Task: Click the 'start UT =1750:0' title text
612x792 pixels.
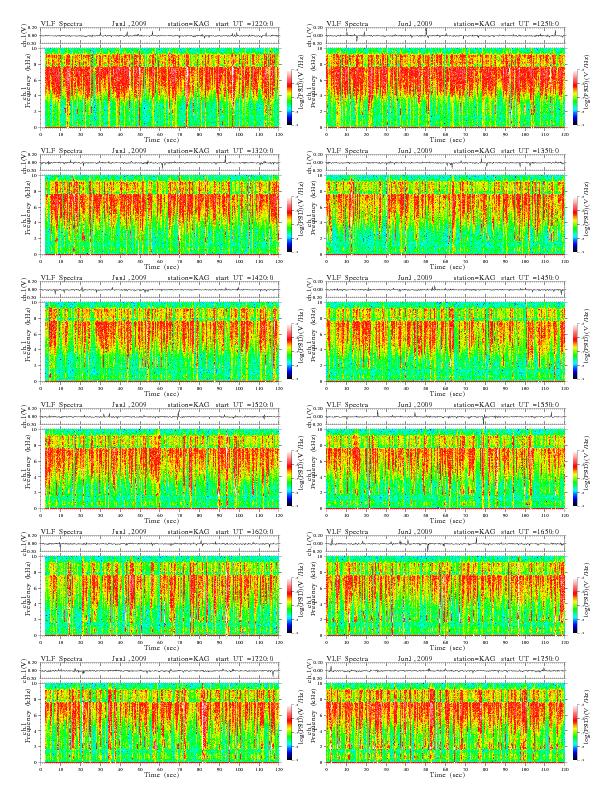Action: [530, 658]
